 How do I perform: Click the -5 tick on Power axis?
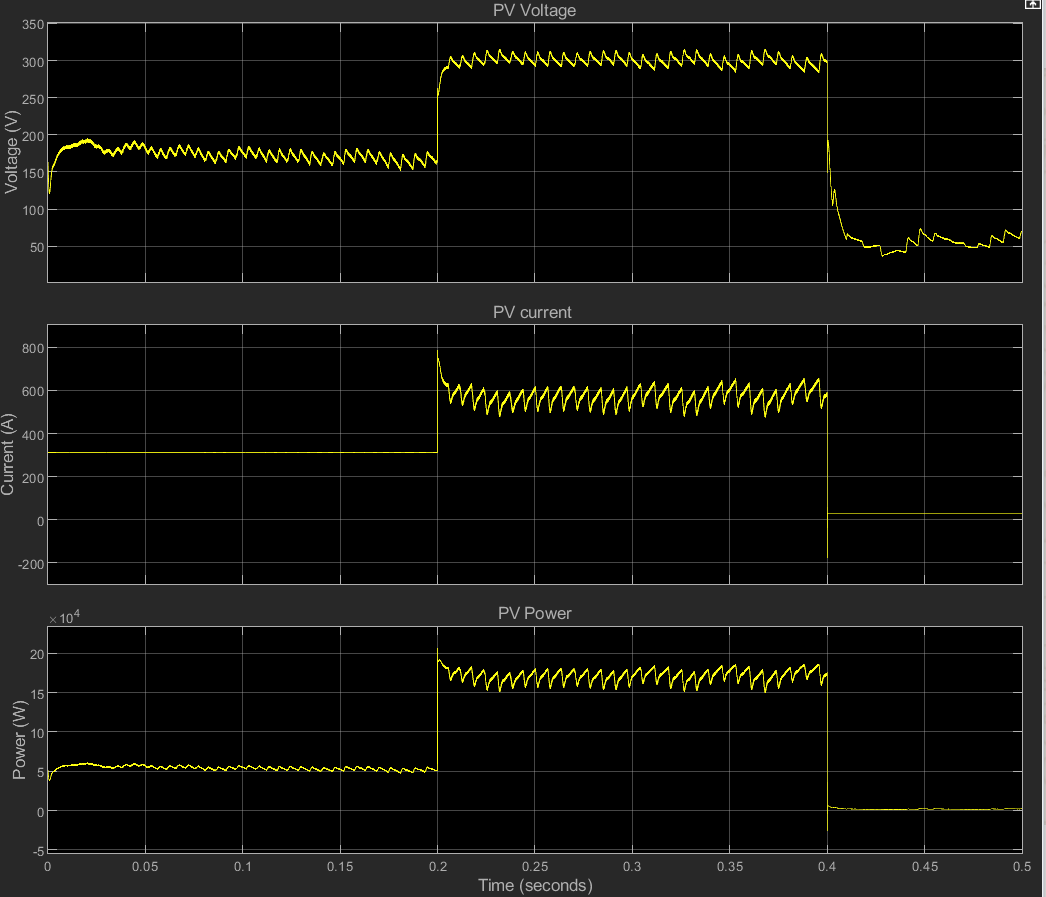(x=37, y=852)
